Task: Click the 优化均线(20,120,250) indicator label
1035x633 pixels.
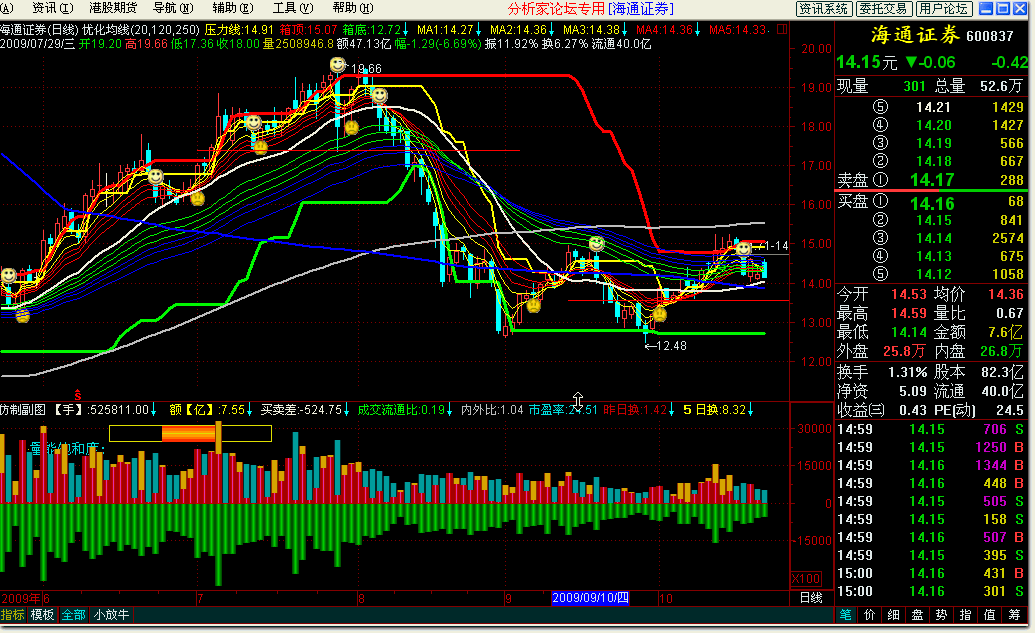Action: [x=141, y=30]
